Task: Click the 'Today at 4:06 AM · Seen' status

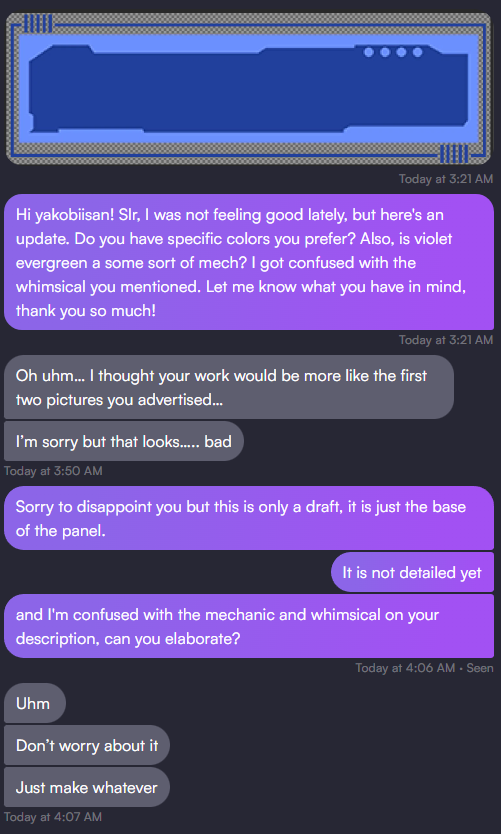Action: pos(424,668)
